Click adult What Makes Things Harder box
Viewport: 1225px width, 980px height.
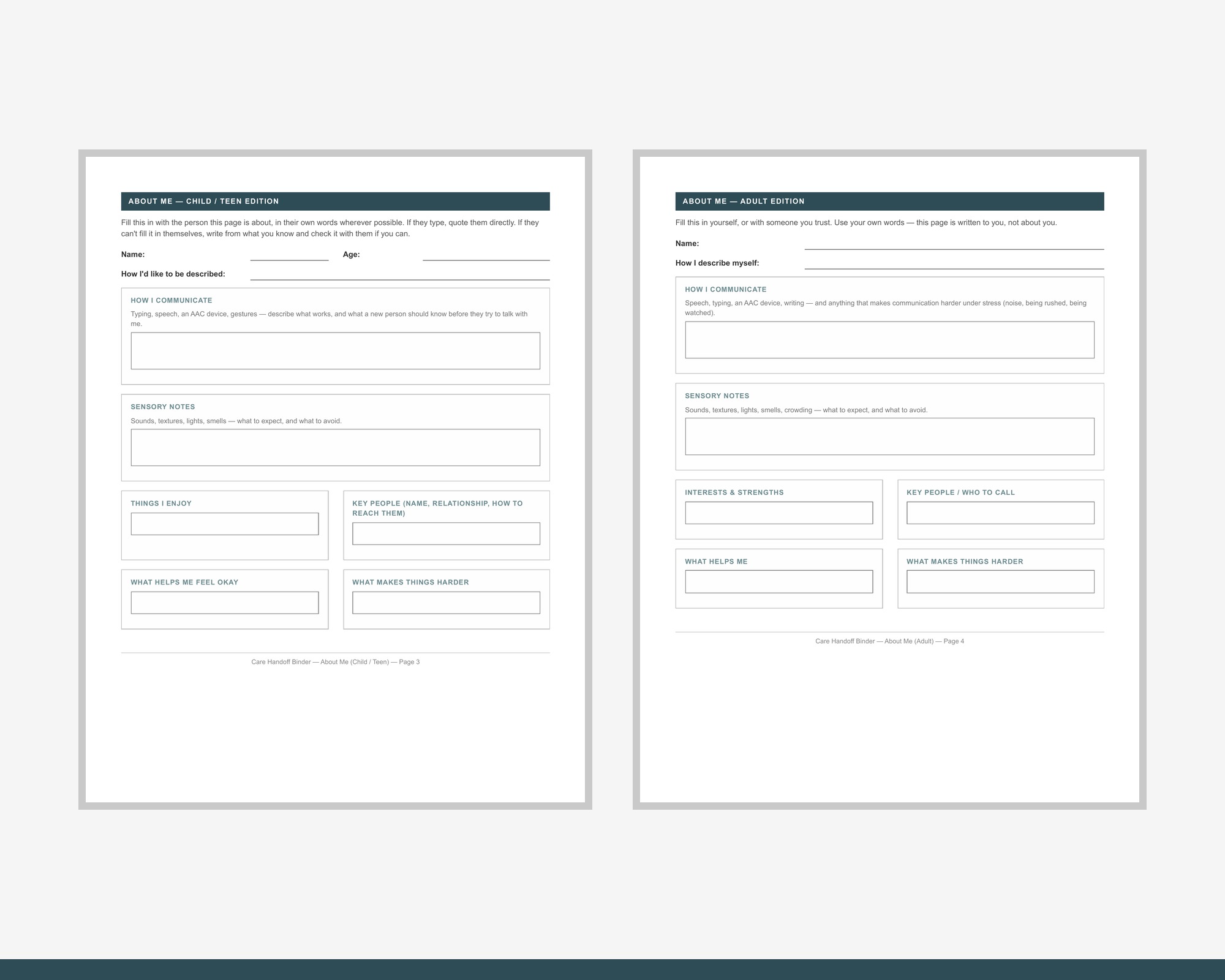1001,582
